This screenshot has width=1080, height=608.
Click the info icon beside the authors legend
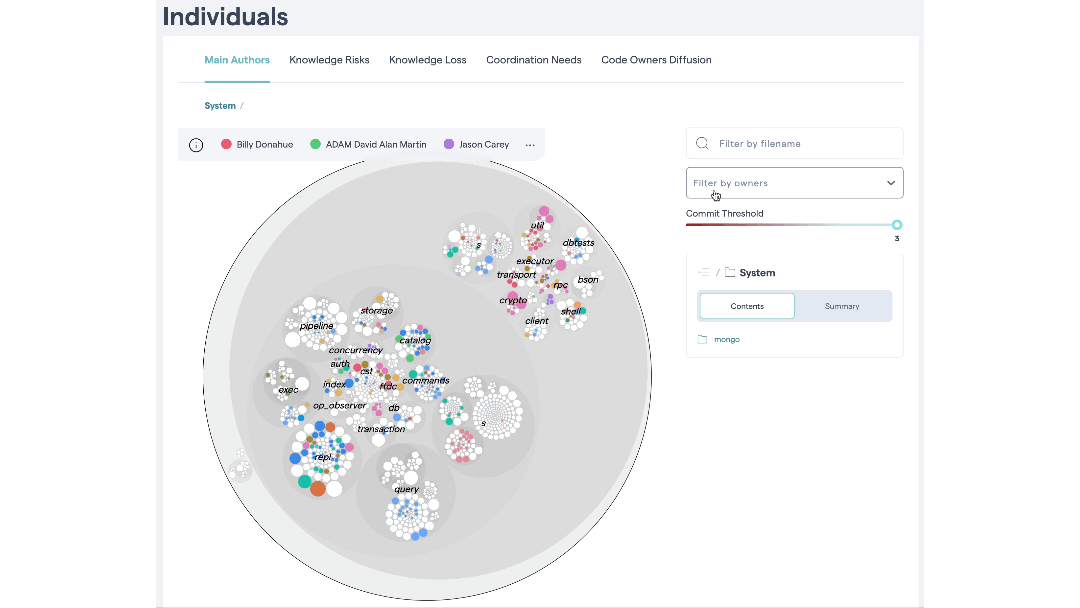196,144
